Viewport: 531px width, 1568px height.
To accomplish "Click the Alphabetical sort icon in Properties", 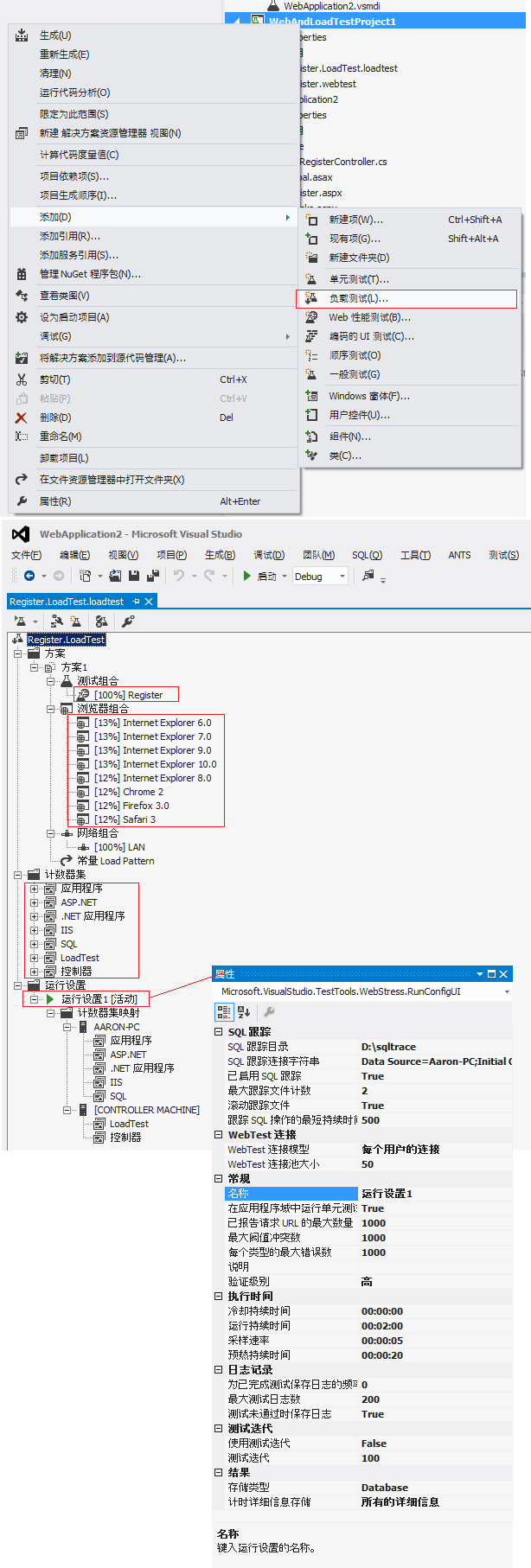I will pyautogui.click(x=244, y=1011).
